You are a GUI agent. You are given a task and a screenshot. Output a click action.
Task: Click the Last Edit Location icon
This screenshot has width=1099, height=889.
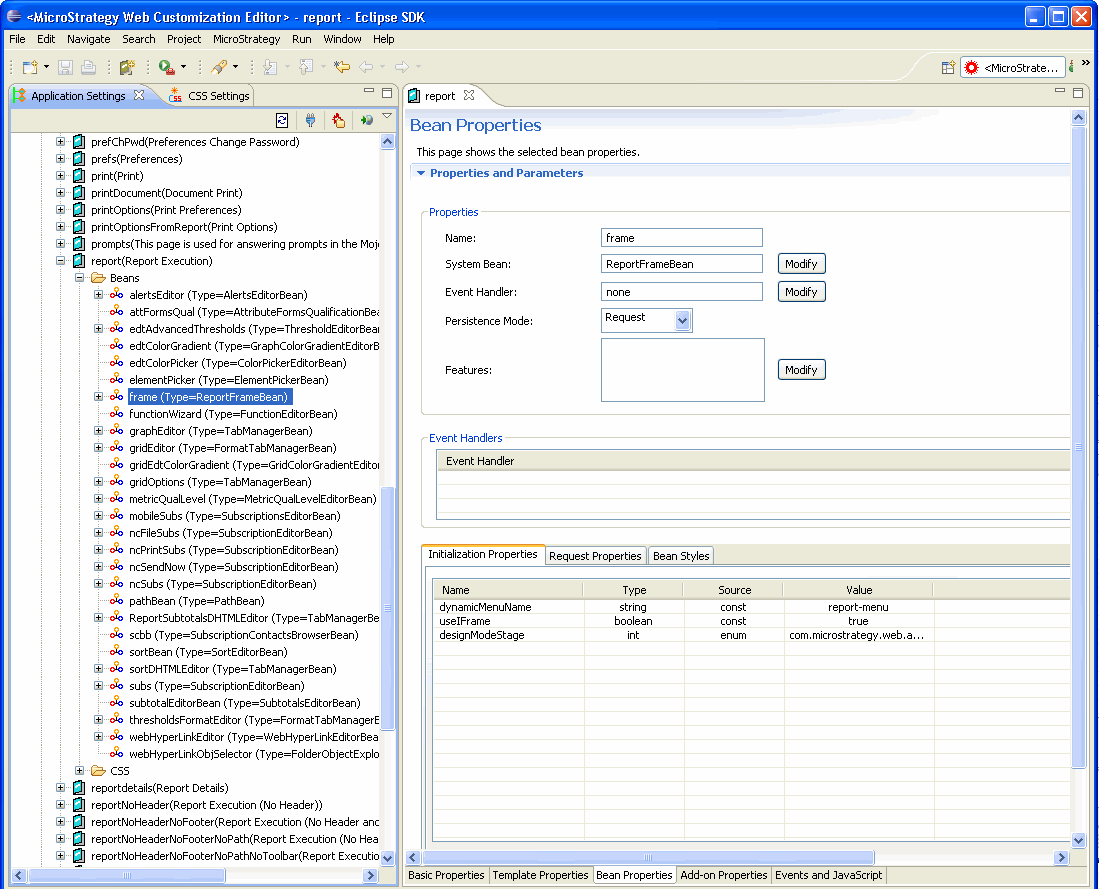[x=341, y=67]
